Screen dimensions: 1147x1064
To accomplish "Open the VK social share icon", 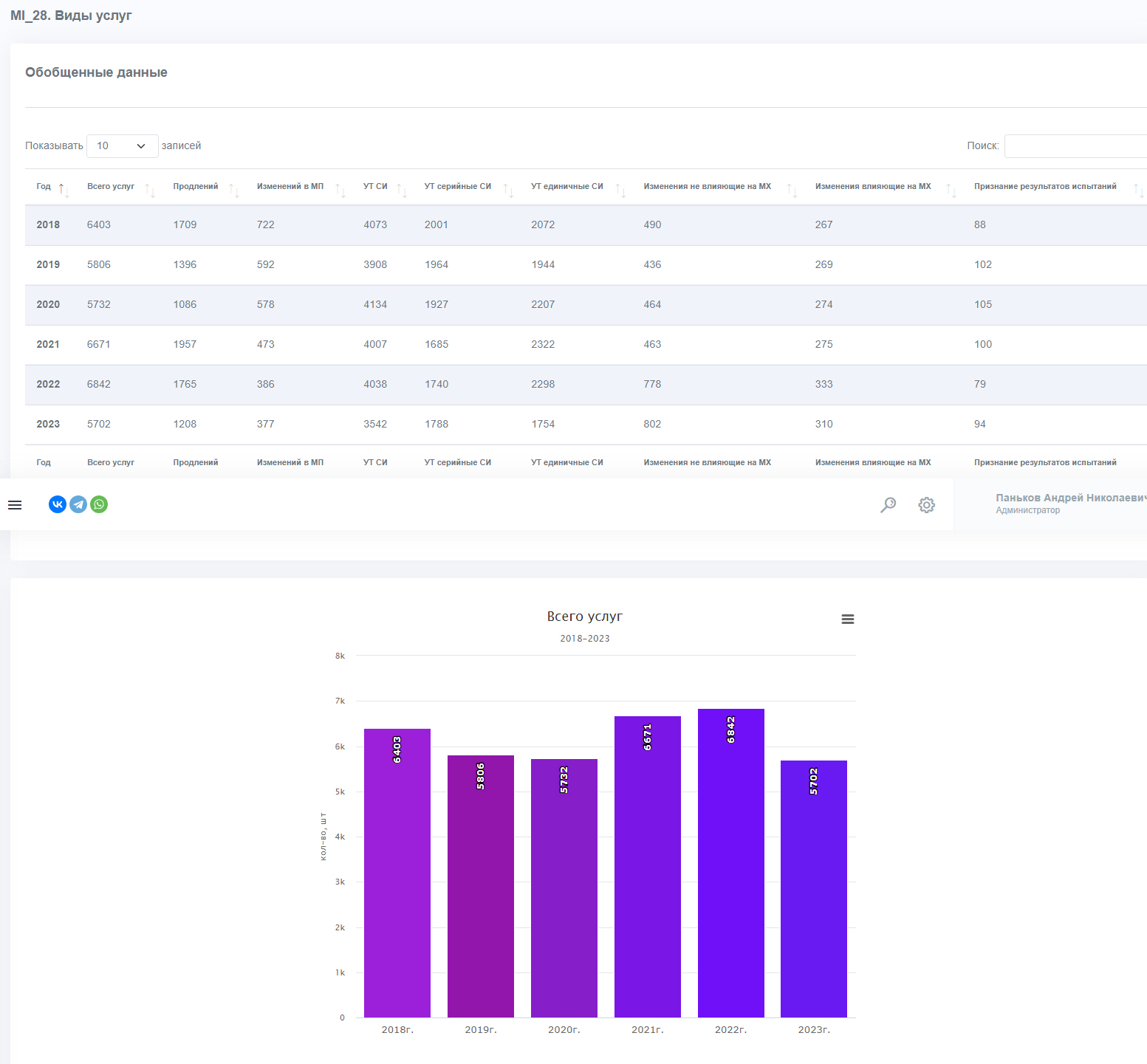I will pos(58,504).
